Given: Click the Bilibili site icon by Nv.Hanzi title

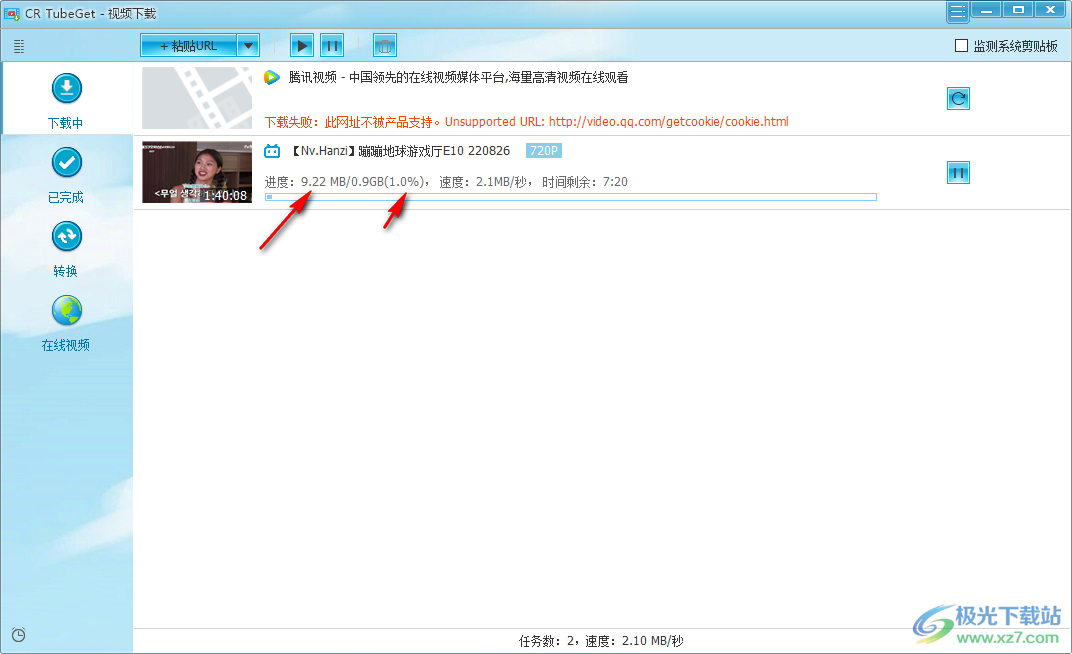Looking at the screenshot, I should (272, 151).
